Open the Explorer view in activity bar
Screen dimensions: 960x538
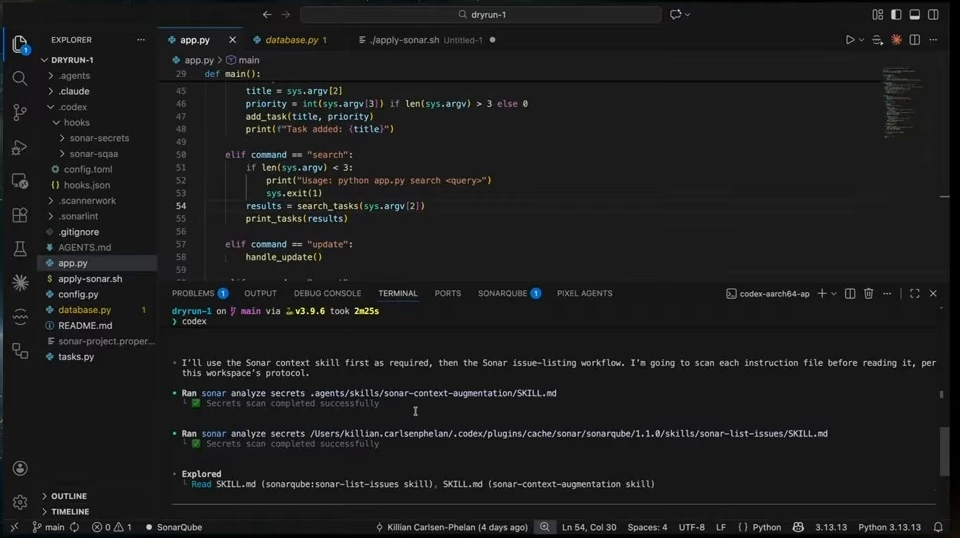pos(20,44)
